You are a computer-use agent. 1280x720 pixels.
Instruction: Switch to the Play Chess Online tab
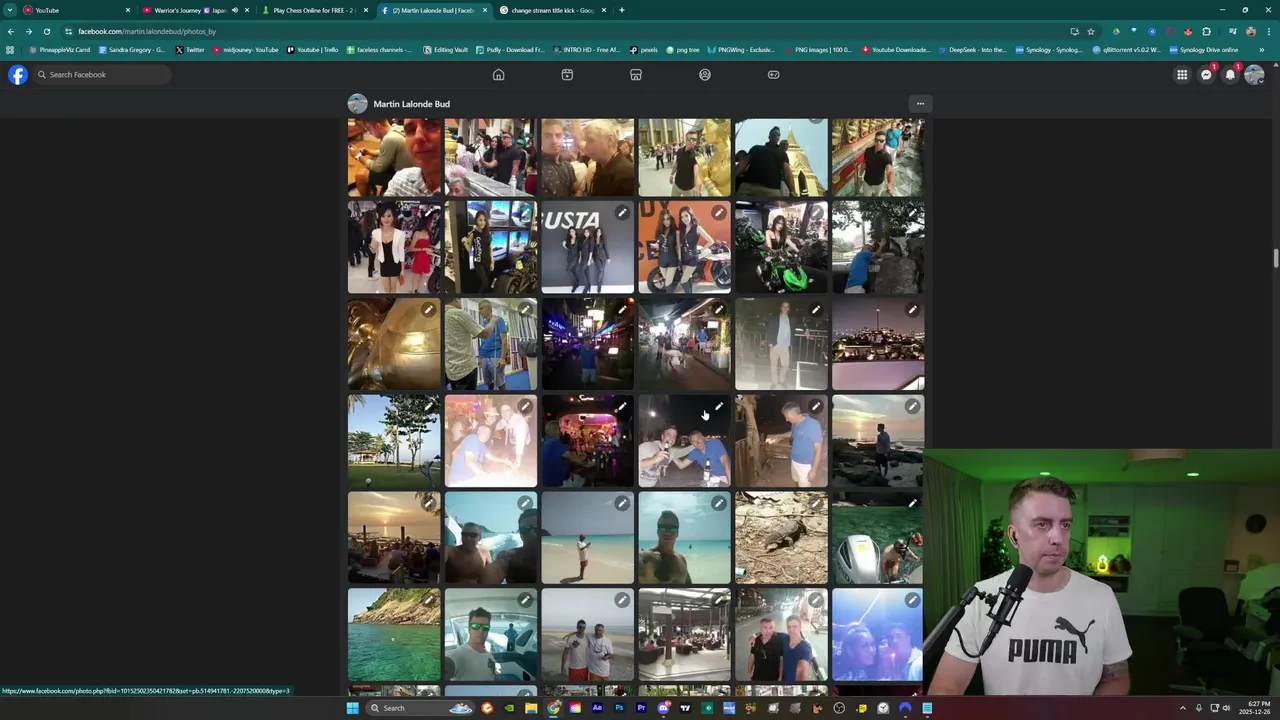coord(315,10)
